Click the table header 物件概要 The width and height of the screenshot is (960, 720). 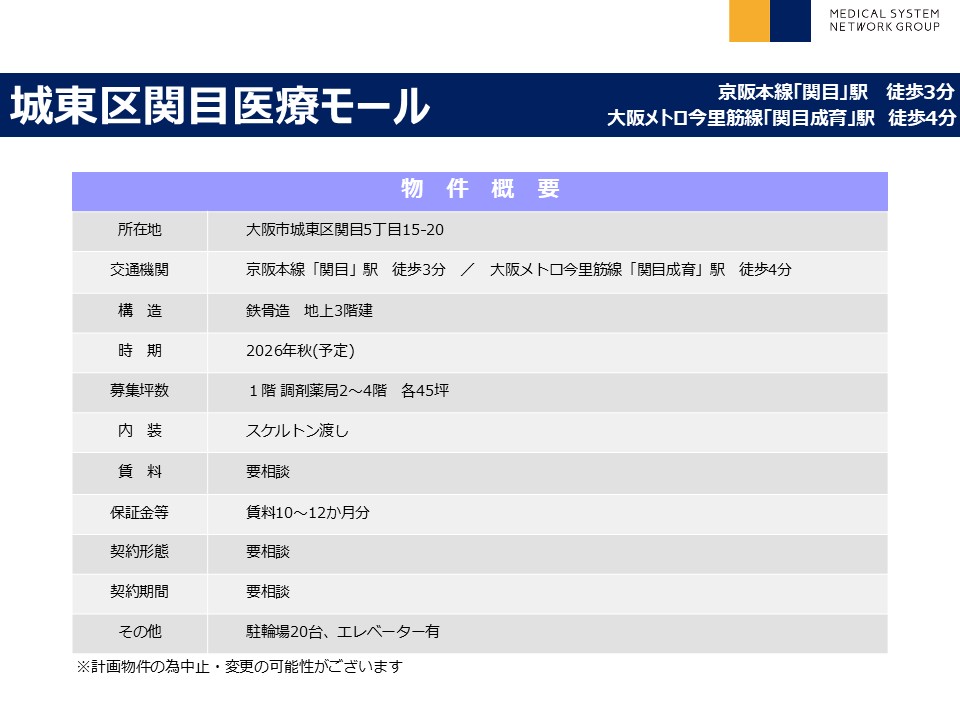(480, 189)
